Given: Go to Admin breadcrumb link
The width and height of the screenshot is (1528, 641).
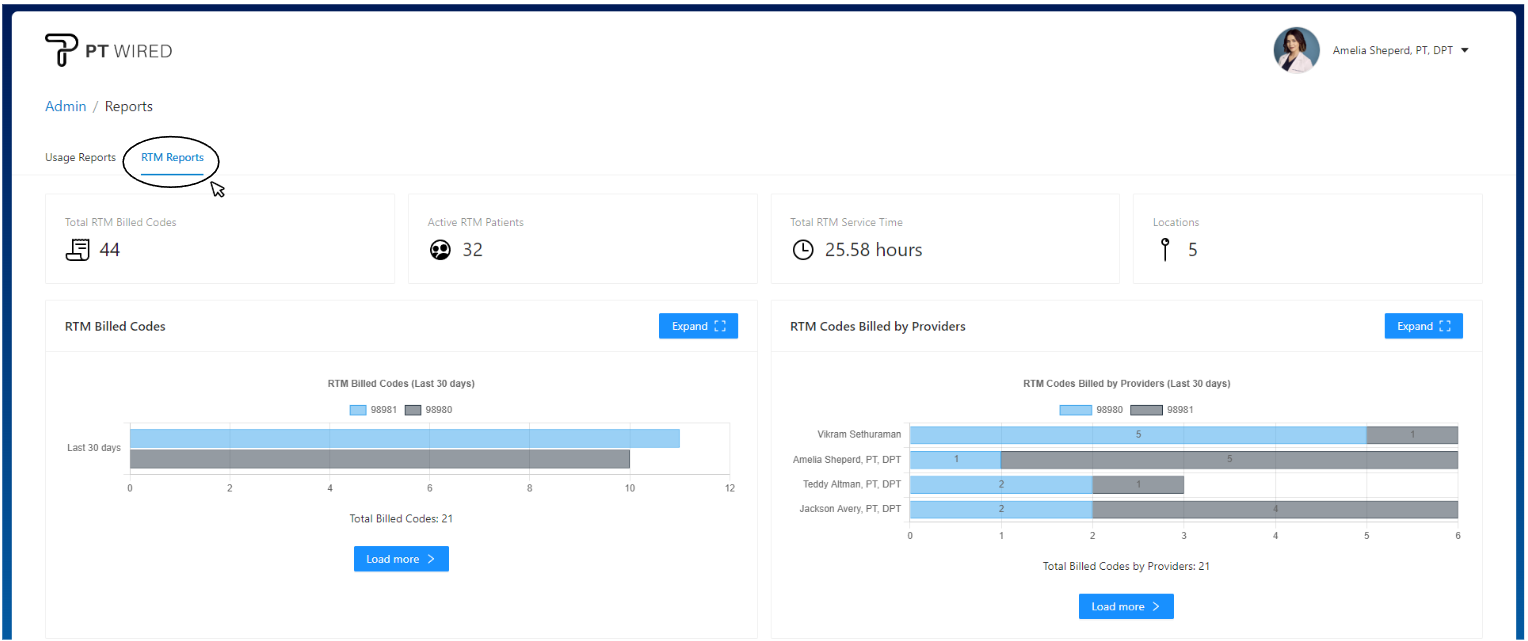Looking at the screenshot, I should pyautogui.click(x=66, y=106).
